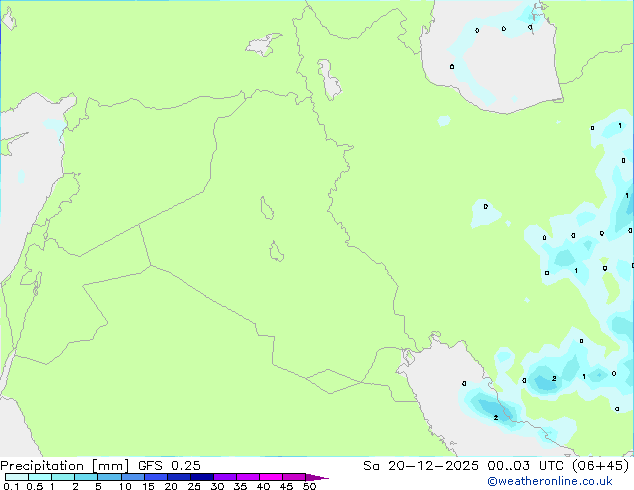Pick the 45–50 mm legend color swatch
The image size is (634, 490).
click(x=294, y=477)
